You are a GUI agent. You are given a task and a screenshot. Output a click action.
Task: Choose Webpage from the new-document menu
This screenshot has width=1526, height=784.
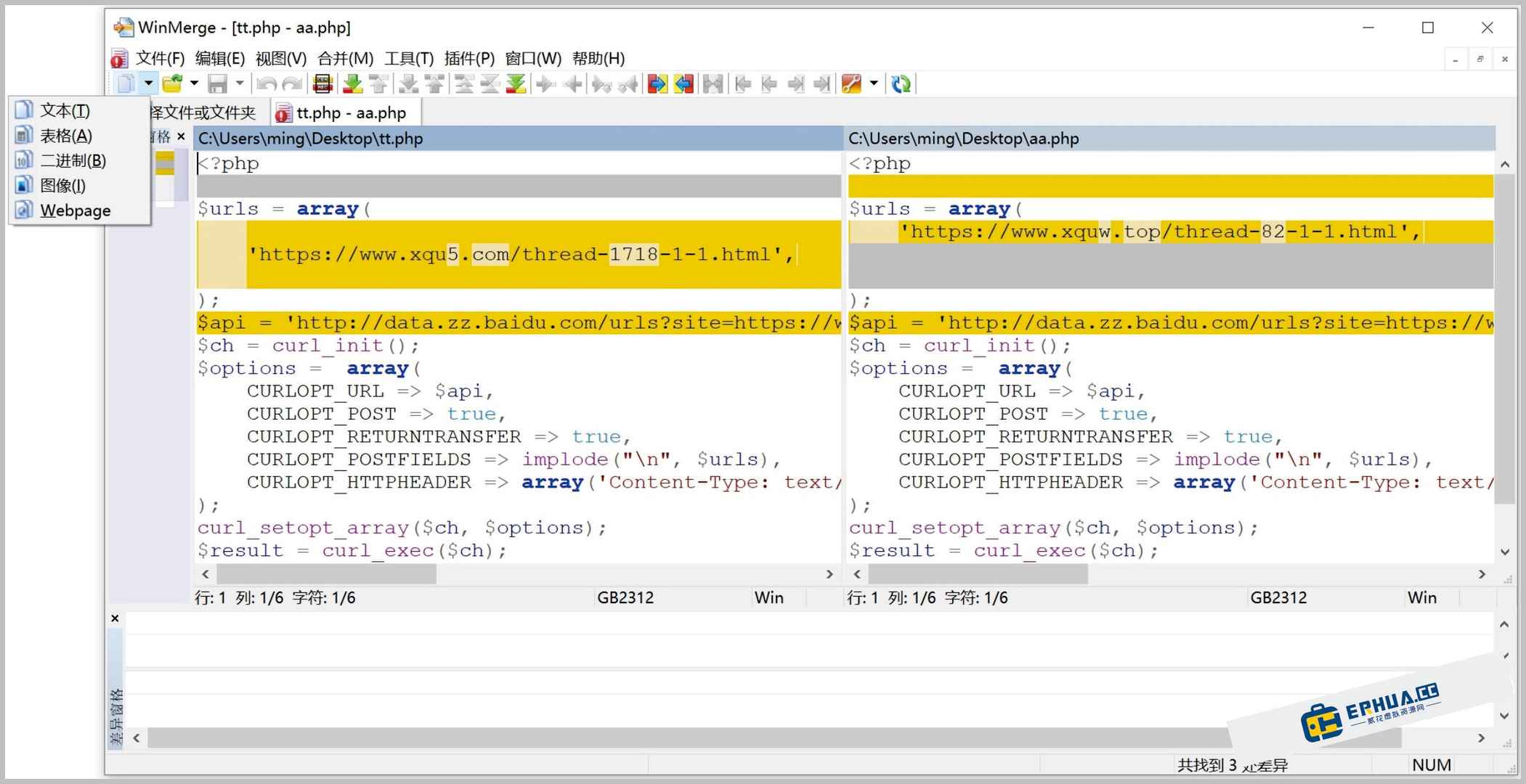(79, 211)
